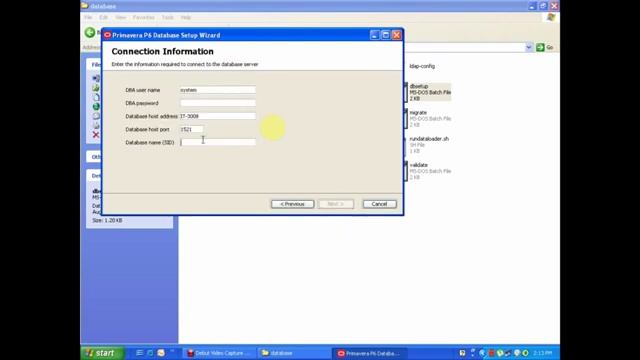Click the globe publish-to-web task icon
Image resolution: width=640 pixels, height=360 pixels.
96,107
